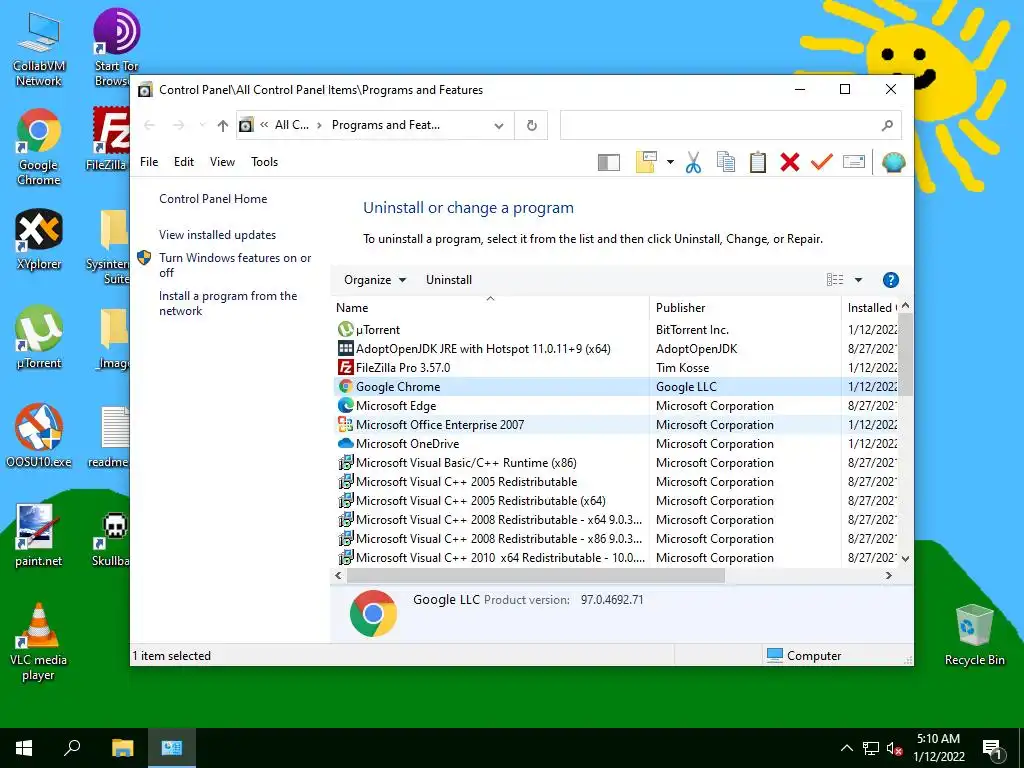Click the Rename toolbar icon
The width and height of the screenshot is (1024, 768).
[854, 161]
